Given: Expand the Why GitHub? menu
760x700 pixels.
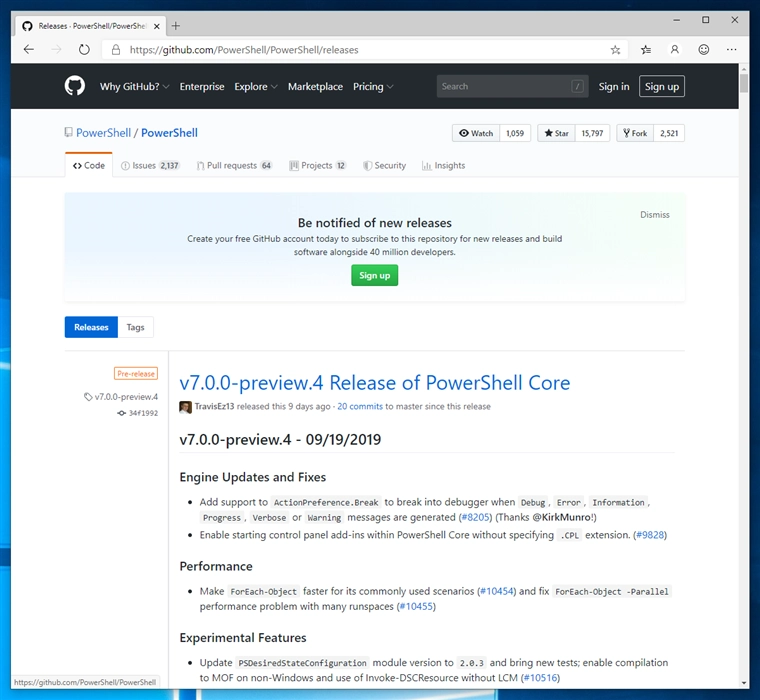Looking at the screenshot, I should click(134, 86).
